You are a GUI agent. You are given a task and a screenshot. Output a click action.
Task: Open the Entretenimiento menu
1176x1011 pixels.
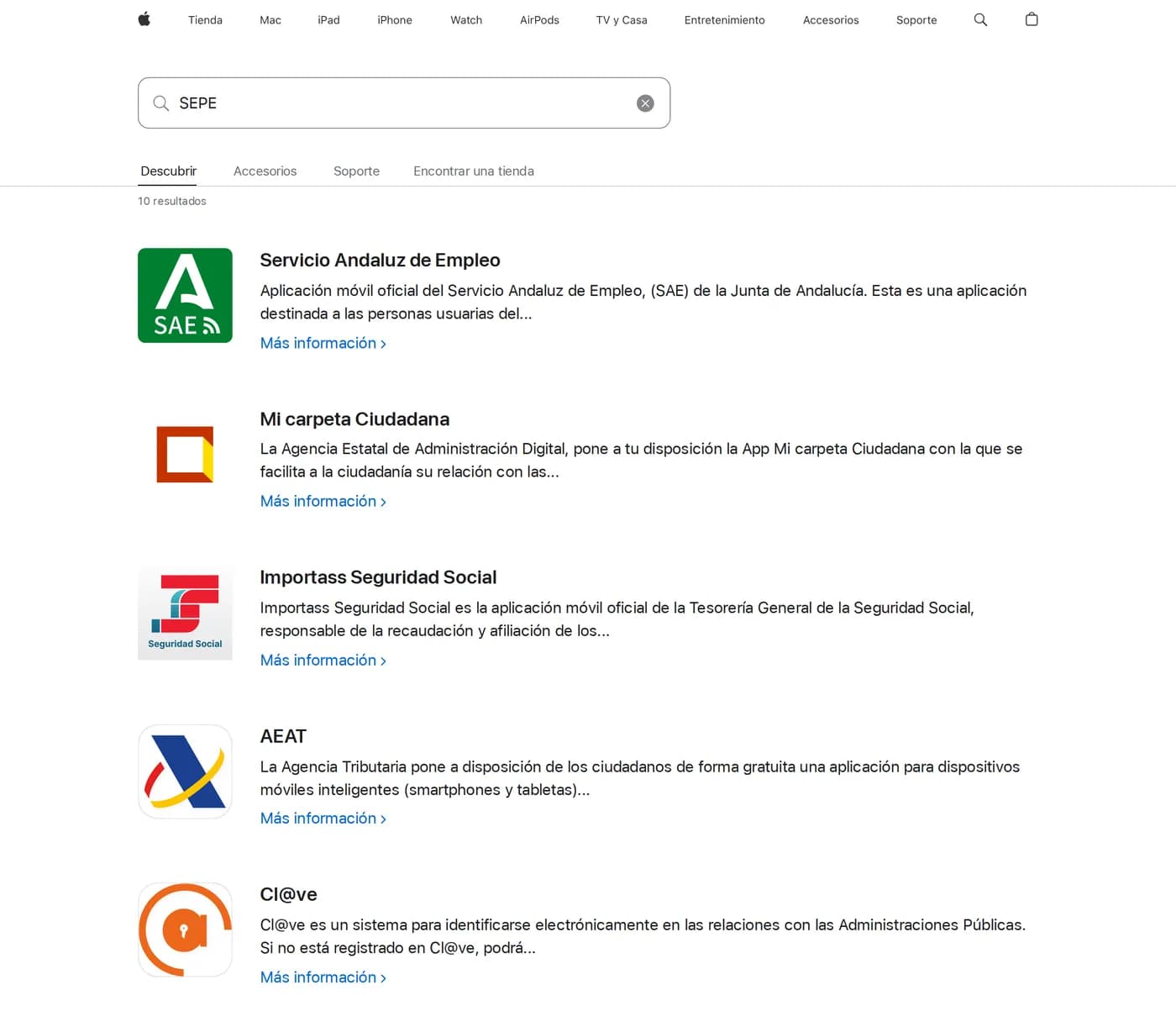coord(725,20)
